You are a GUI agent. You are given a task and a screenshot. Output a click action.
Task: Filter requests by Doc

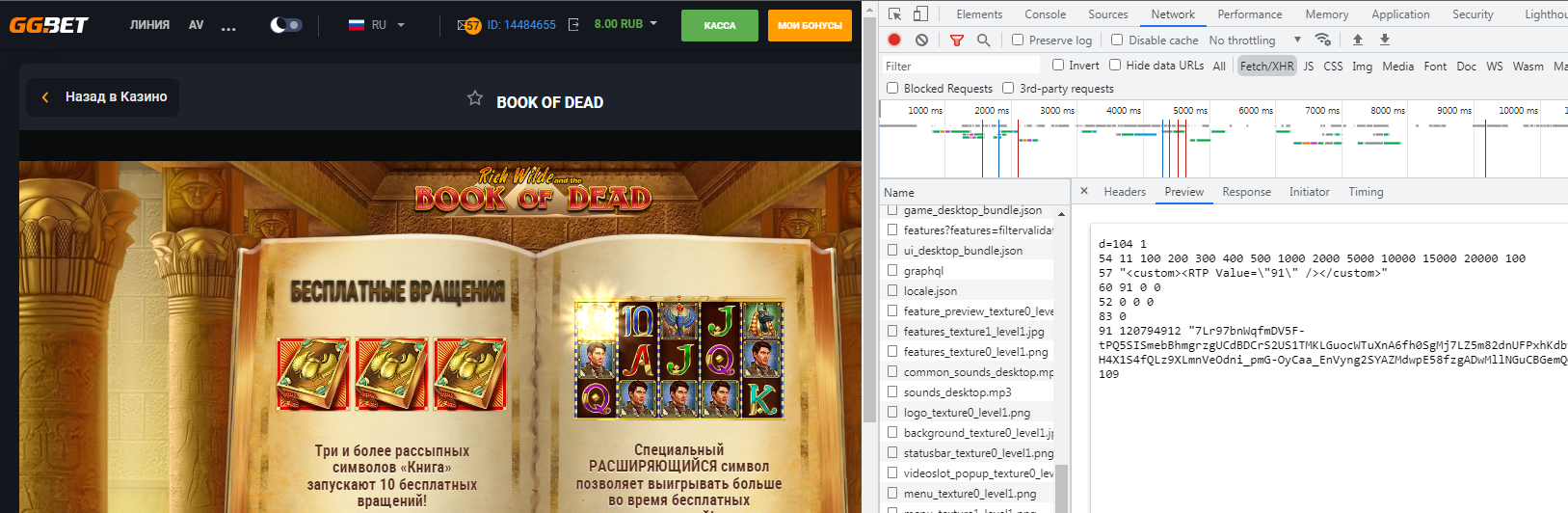pyautogui.click(x=1466, y=66)
